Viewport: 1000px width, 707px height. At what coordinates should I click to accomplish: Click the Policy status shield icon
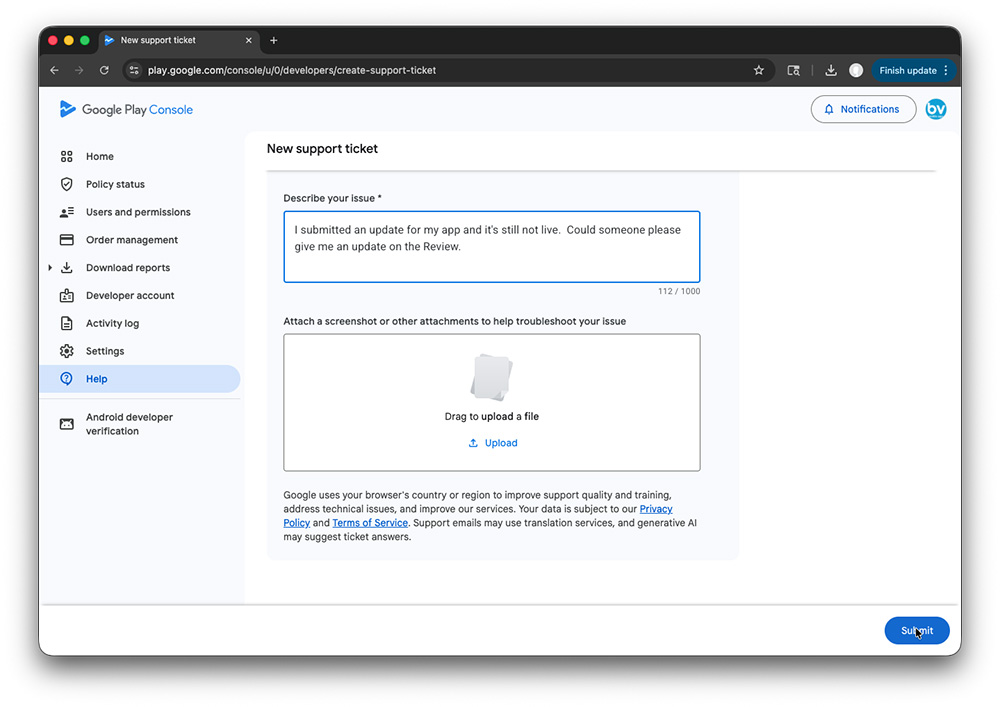click(66, 184)
